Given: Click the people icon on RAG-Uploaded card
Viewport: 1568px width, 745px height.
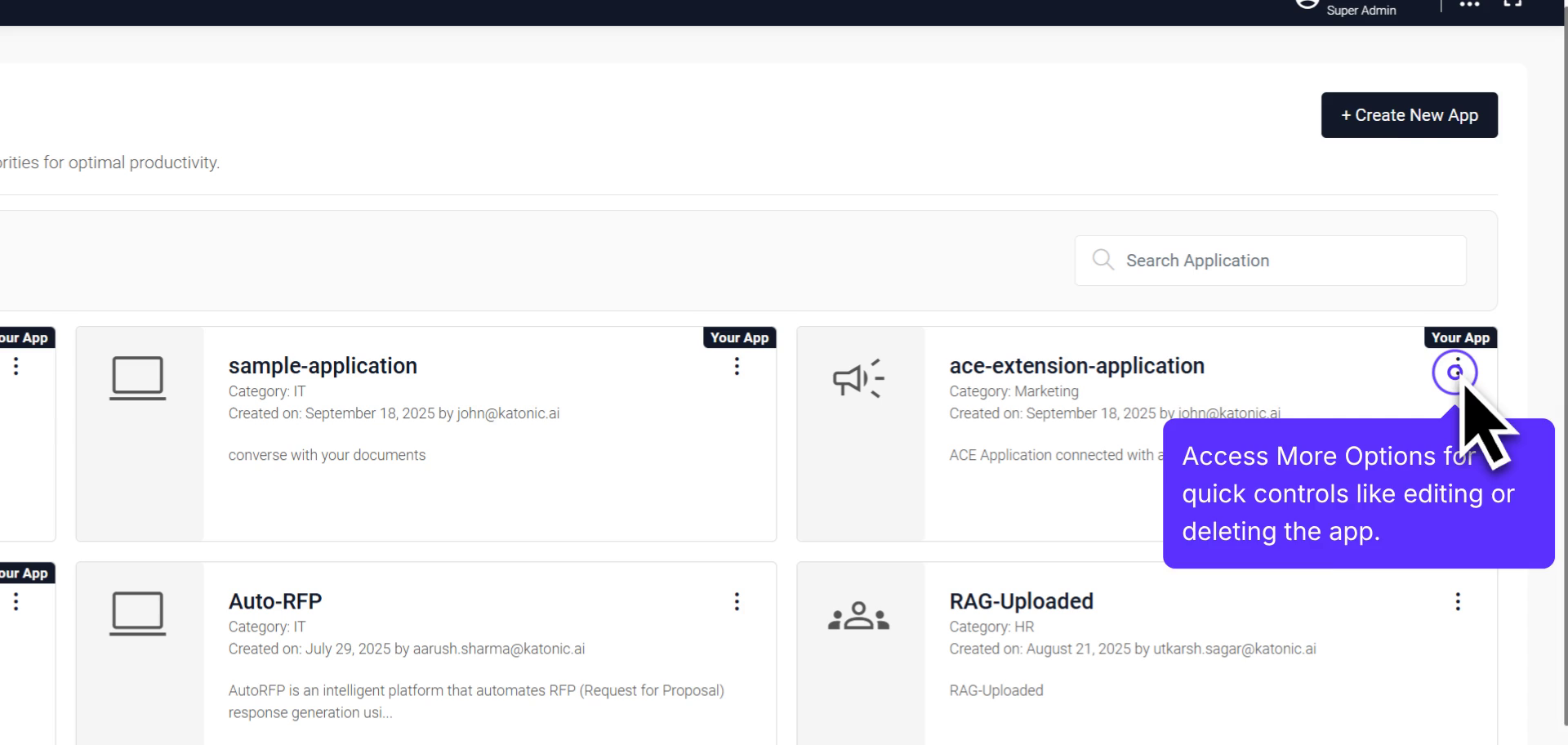Looking at the screenshot, I should point(858,613).
